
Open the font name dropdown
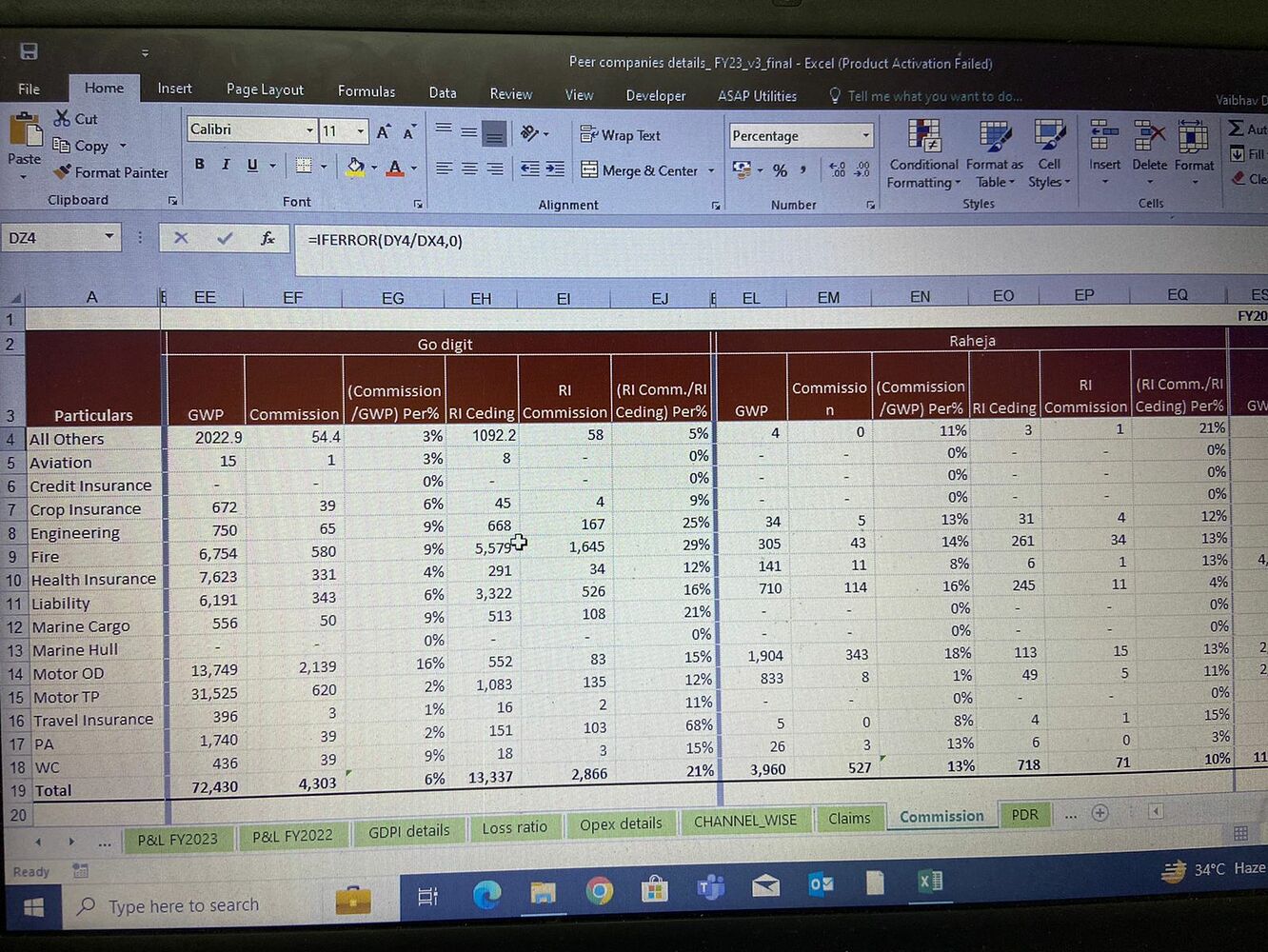point(309,129)
